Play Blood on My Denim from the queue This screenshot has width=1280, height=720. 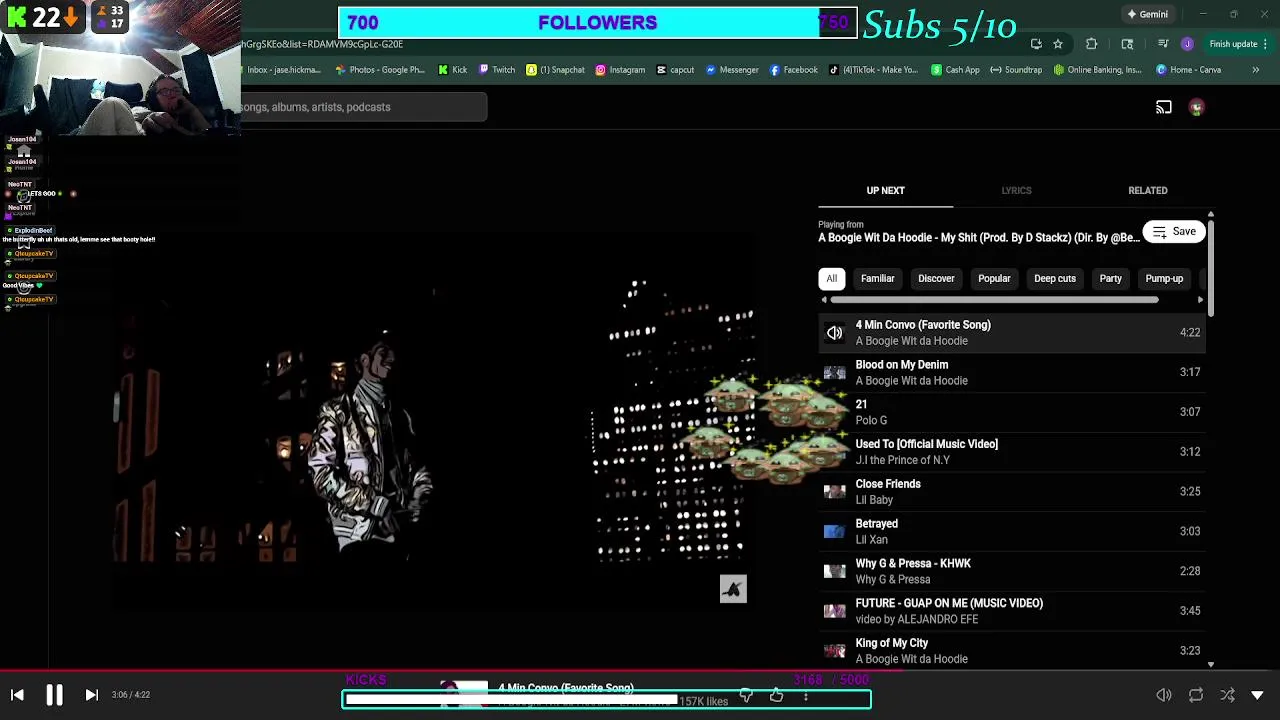[x=1011, y=372]
